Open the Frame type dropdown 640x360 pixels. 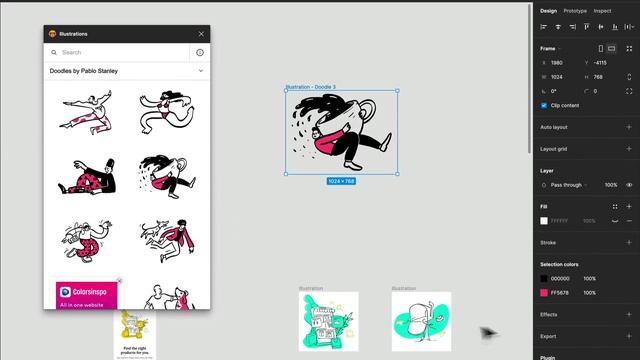(x=550, y=49)
